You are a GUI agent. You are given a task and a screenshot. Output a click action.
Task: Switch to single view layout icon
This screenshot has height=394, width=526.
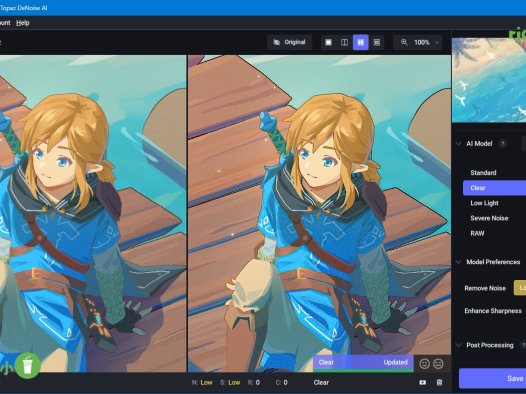pyautogui.click(x=328, y=42)
